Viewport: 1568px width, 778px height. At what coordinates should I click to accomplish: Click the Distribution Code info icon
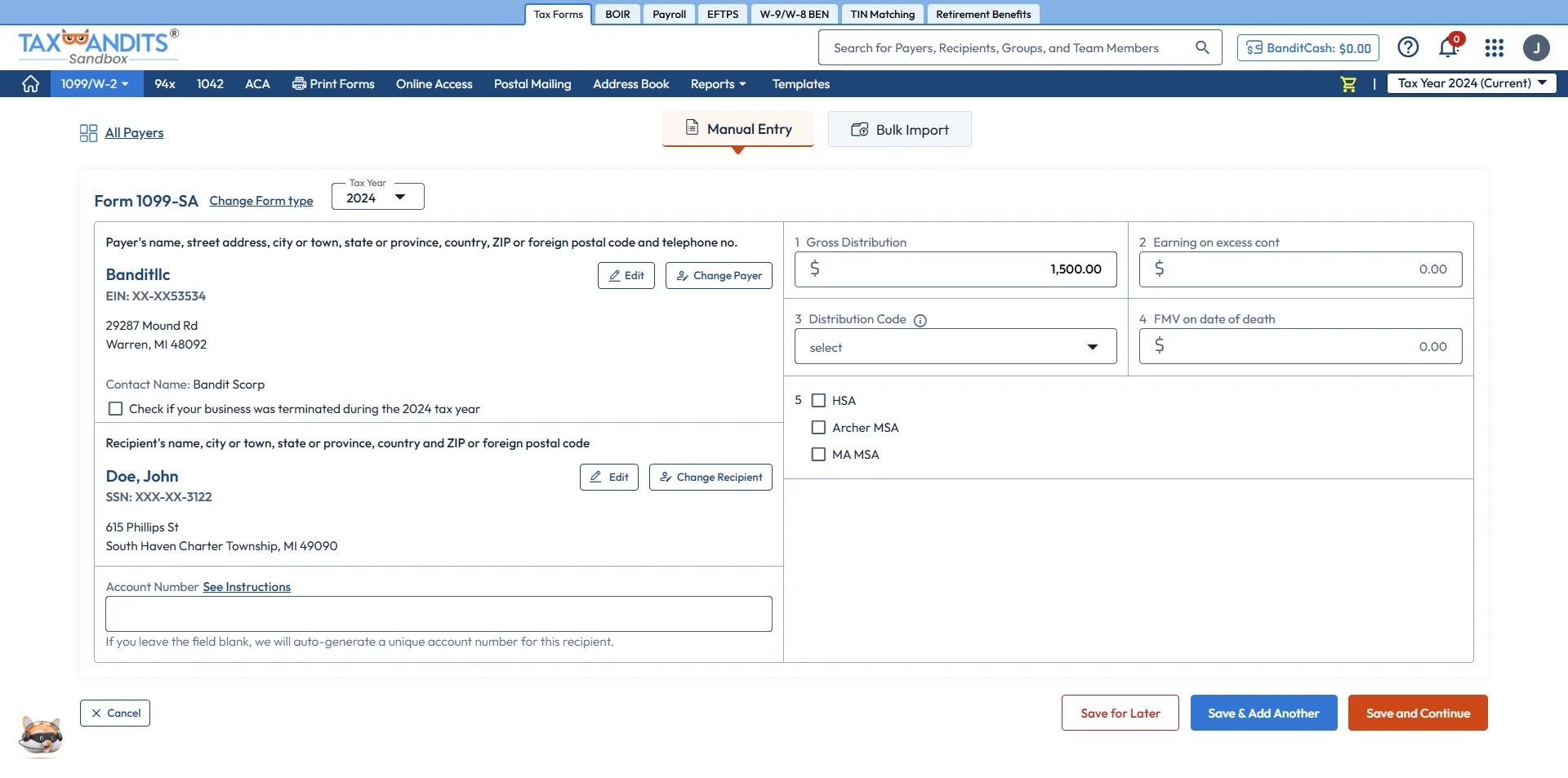pos(920,320)
